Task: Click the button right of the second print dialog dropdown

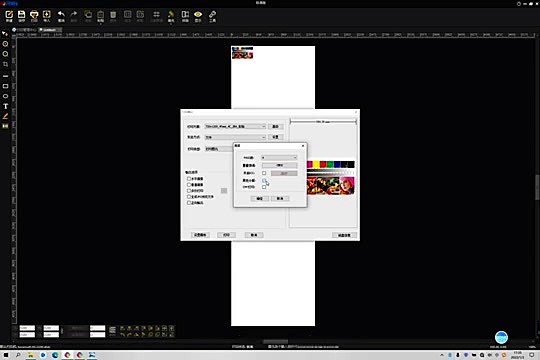Action: point(276,137)
